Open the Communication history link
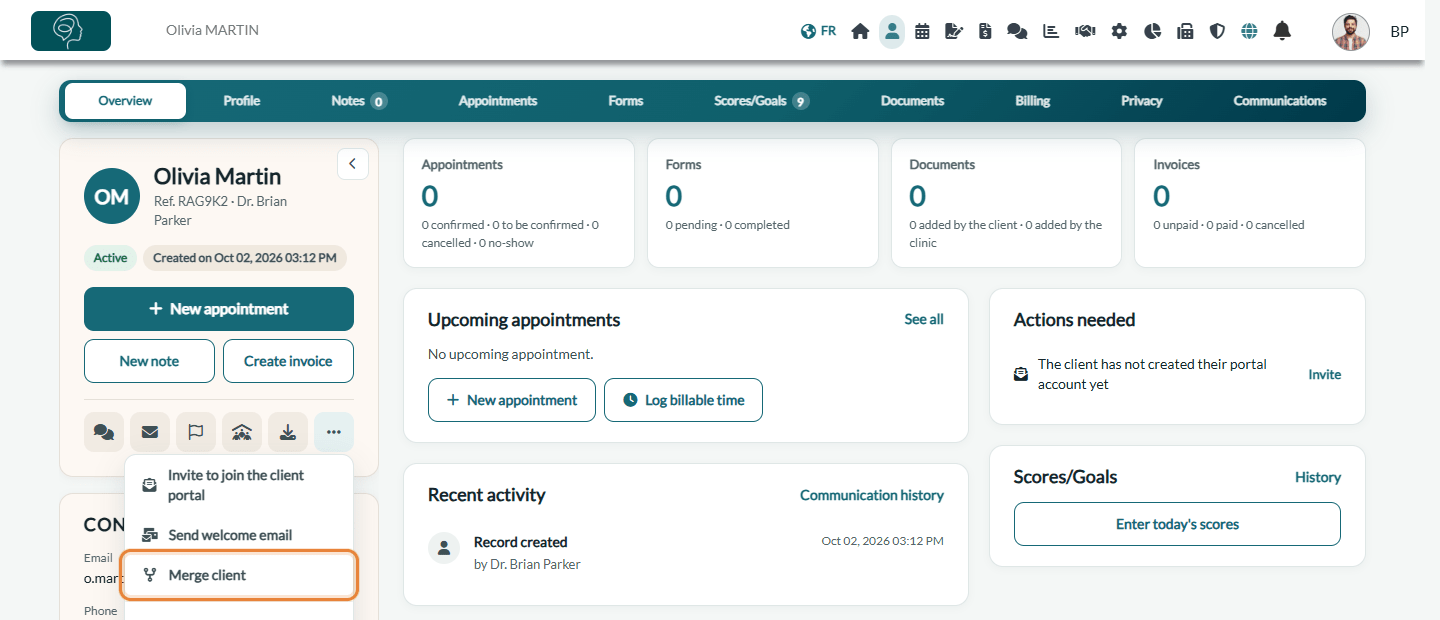 point(872,495)
